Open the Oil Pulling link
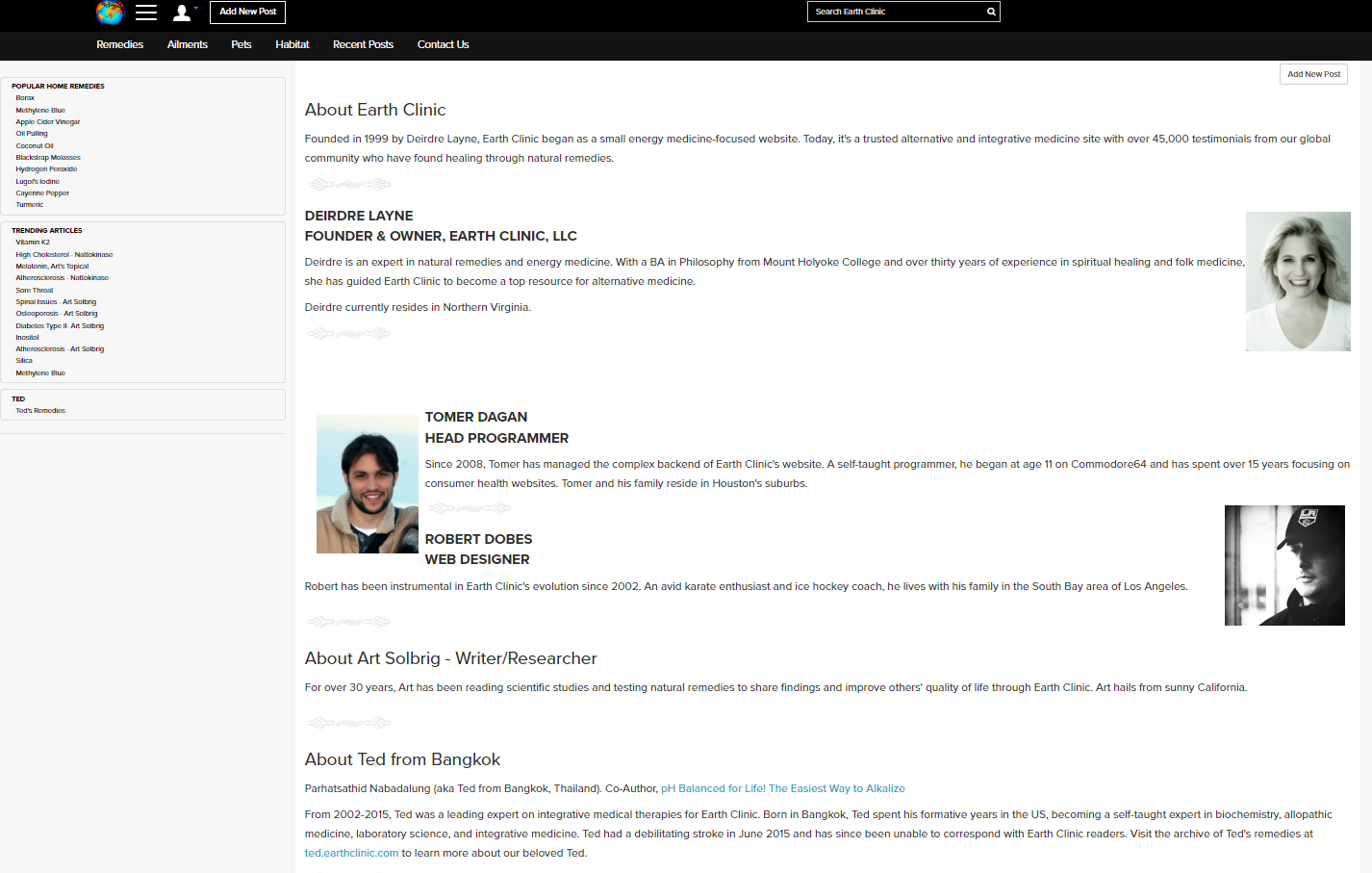The width and height of the screenshot is (1372, 873). pyautogui.click(x=32, y=134)
